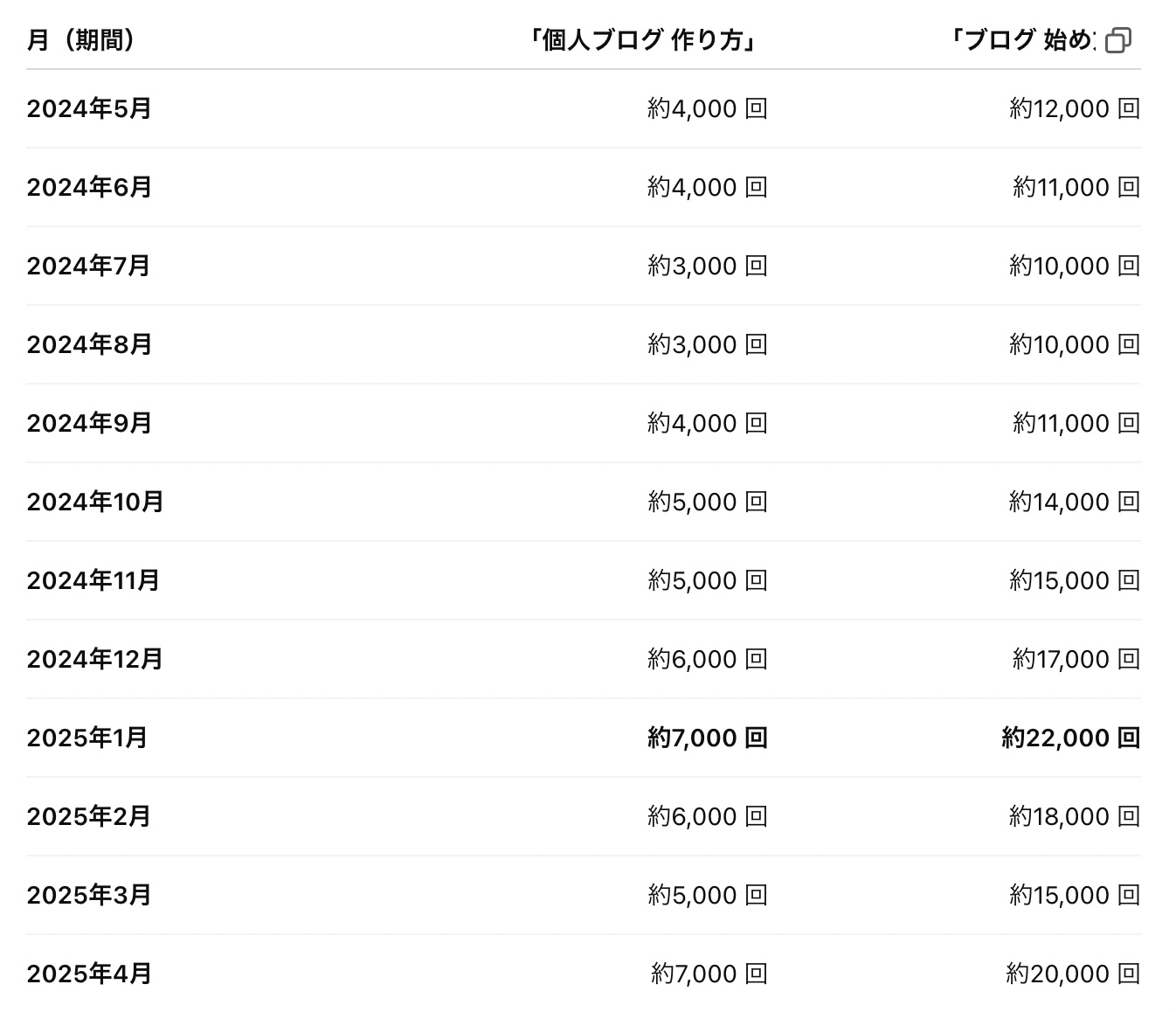Select the 月（期間） column header

coord(81,40)
